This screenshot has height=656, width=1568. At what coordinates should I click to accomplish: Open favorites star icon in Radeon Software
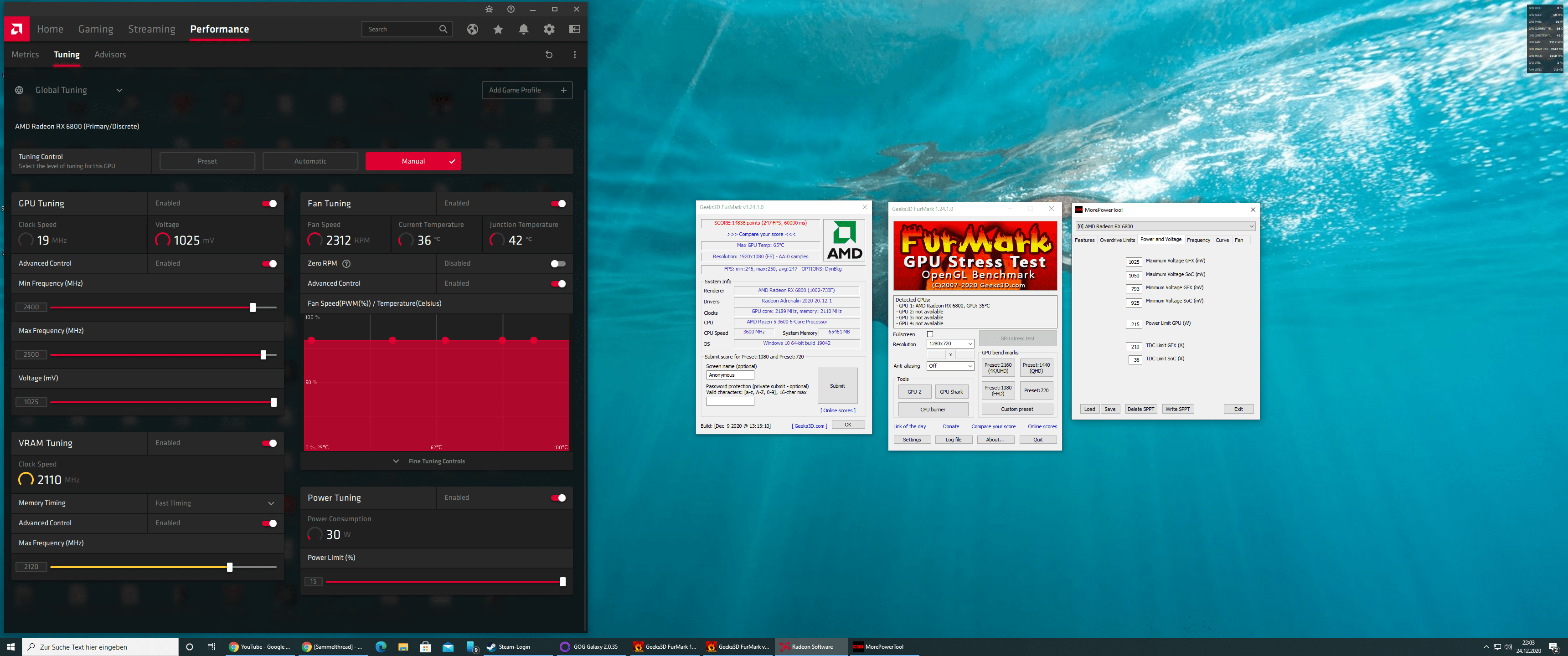coord(498,29)
